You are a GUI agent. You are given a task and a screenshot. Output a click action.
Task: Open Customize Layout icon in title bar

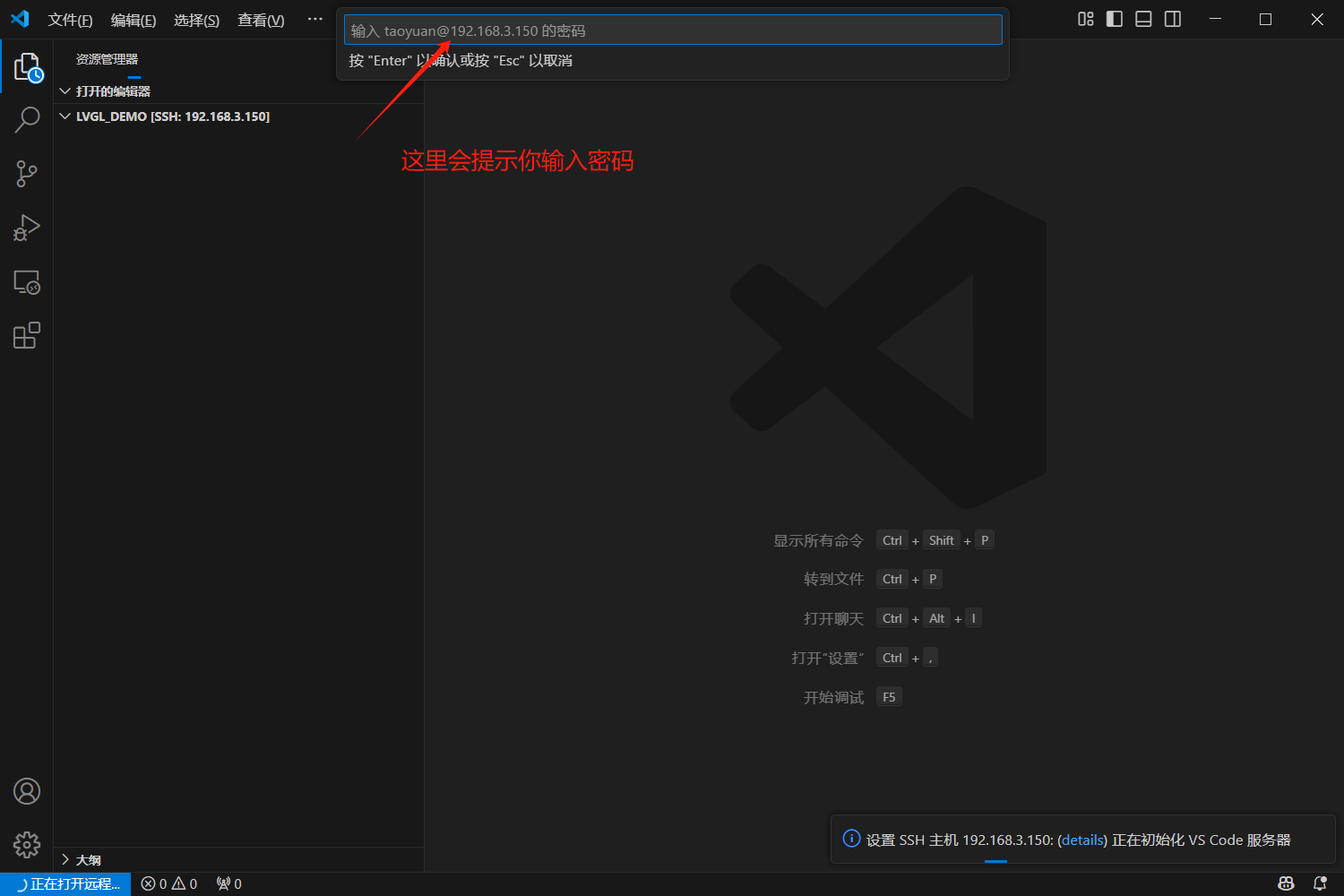tap(1086, 19)
